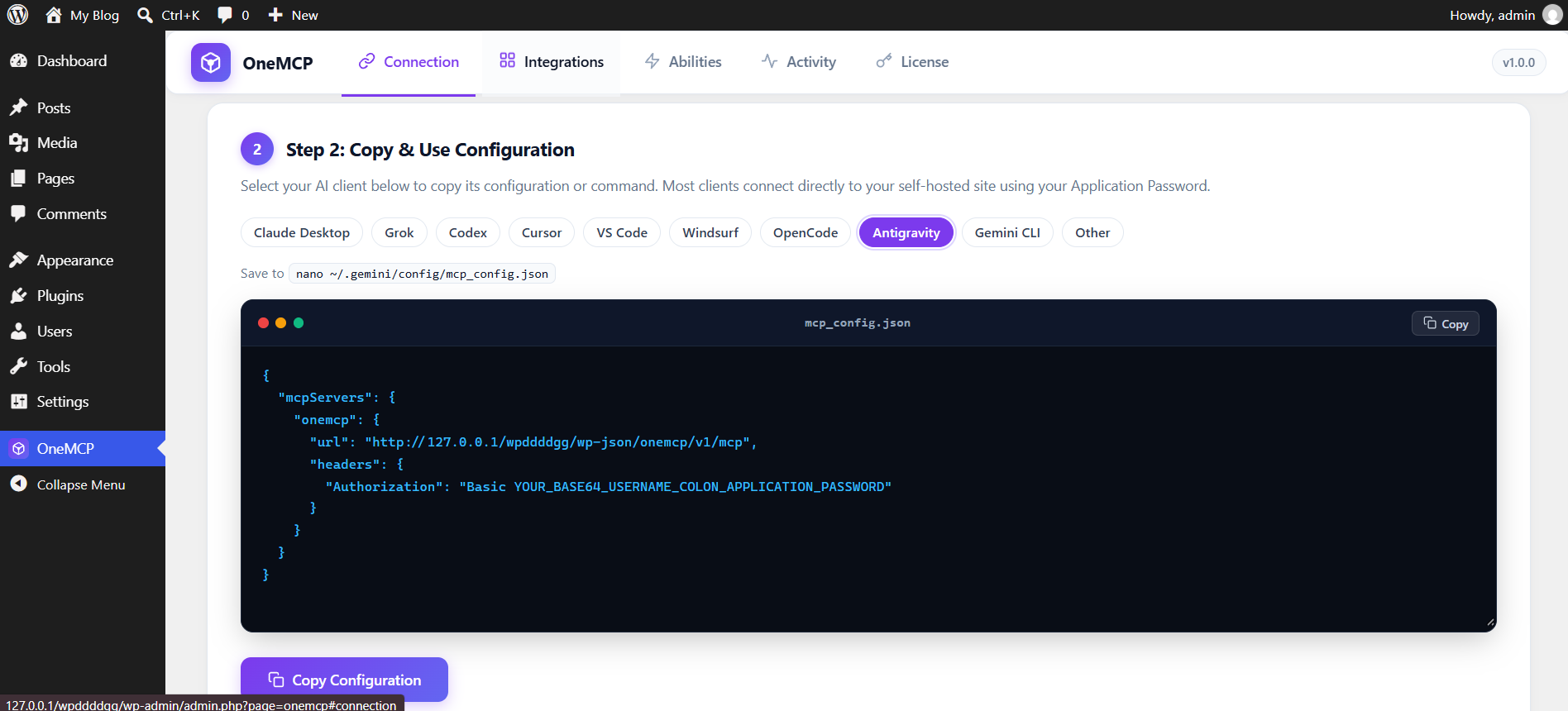Select Codex client pill
The height and width of the screenshot is (711, 1568).
tap(468, 232)
